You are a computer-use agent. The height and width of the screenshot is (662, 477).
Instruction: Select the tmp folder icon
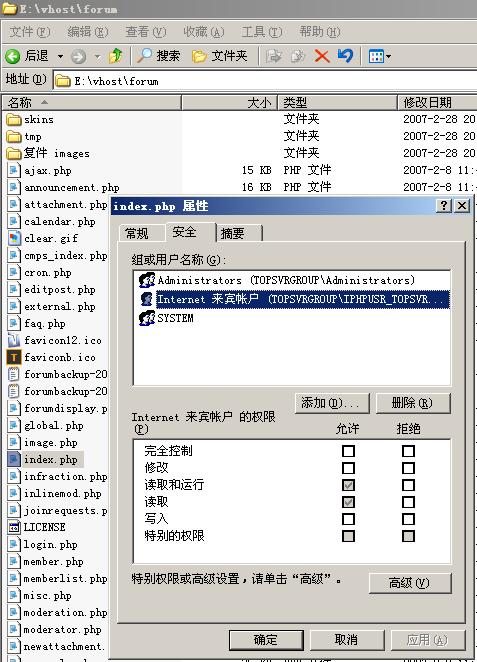(x=14, y=137)
